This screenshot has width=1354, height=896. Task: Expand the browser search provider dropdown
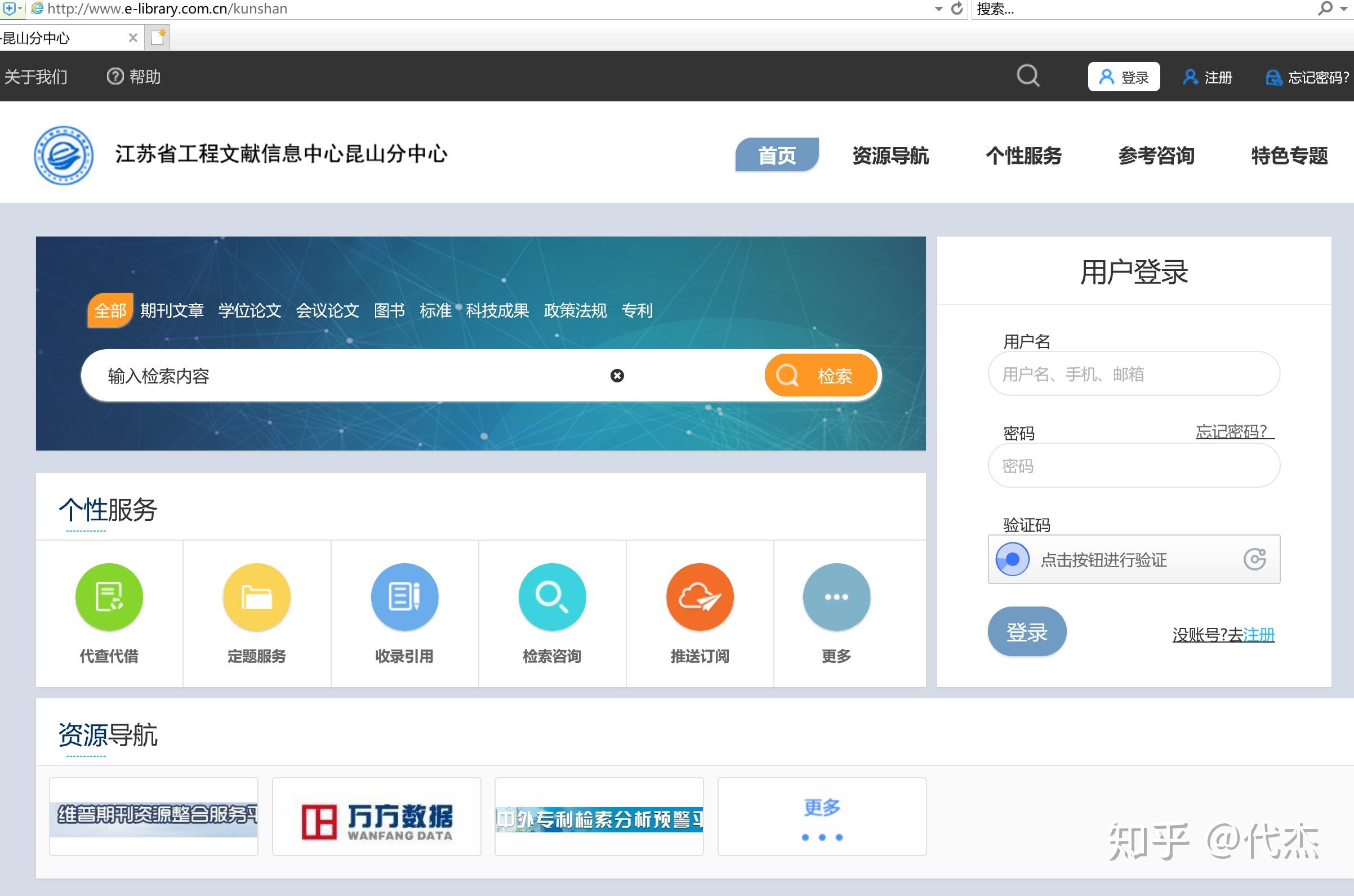tap(1344, 9)
